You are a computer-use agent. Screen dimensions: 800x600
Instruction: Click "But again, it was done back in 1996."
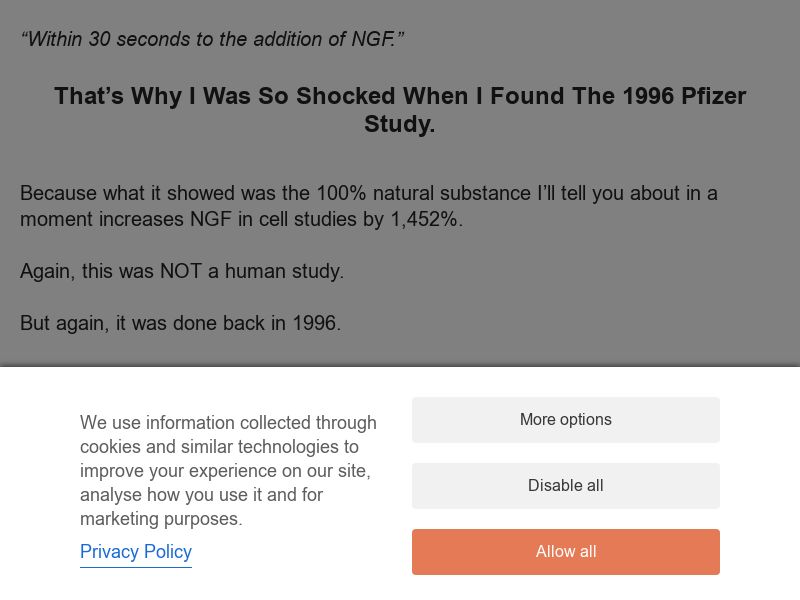tap(181, 323)
